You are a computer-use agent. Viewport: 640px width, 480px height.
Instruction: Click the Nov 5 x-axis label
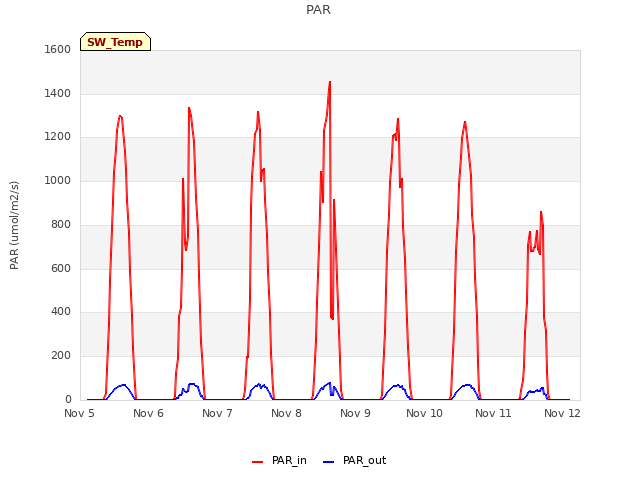pyautogui.click(x=79, y=413)
